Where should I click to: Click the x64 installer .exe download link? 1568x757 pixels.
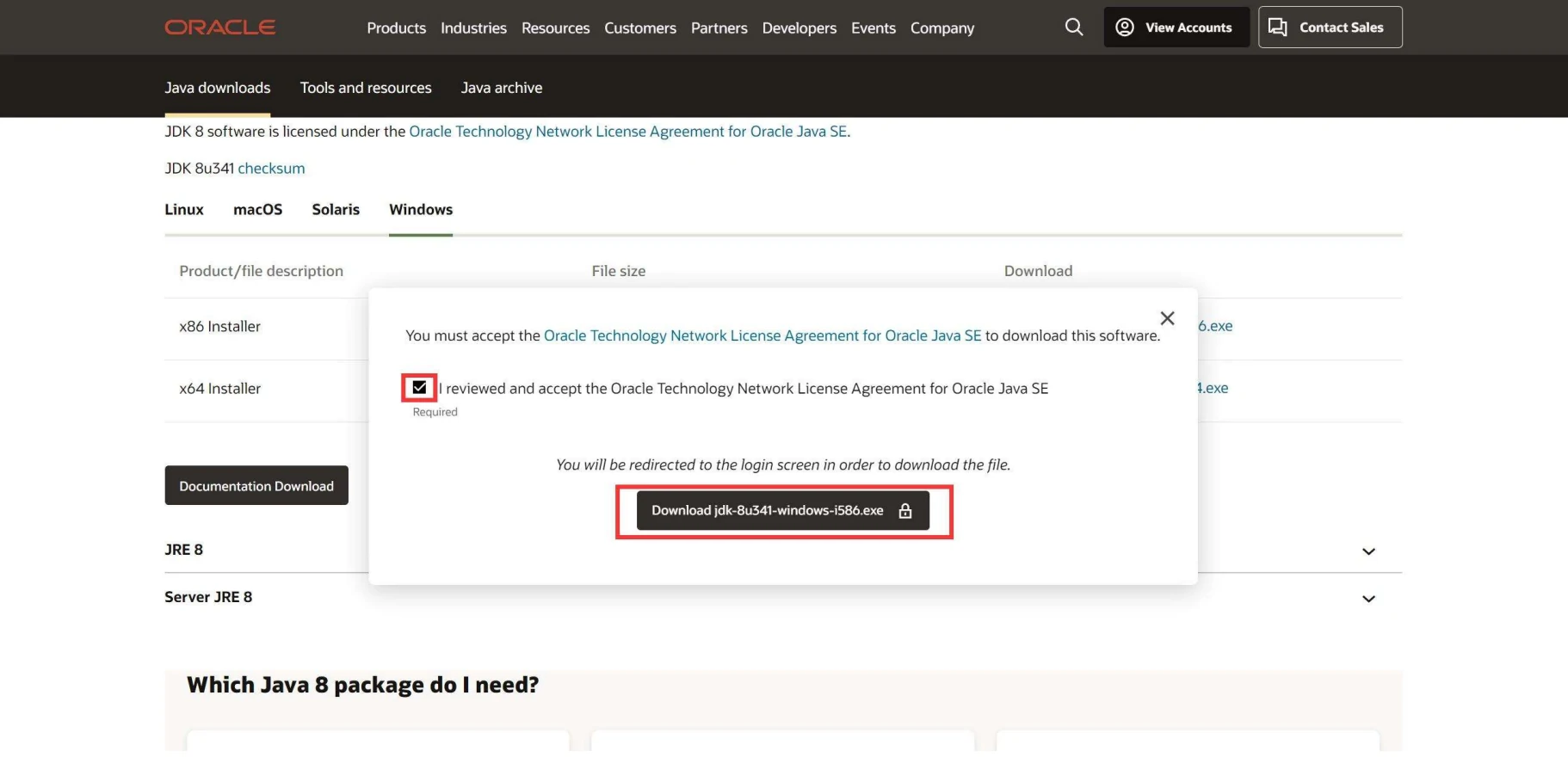pos(1213,388)
